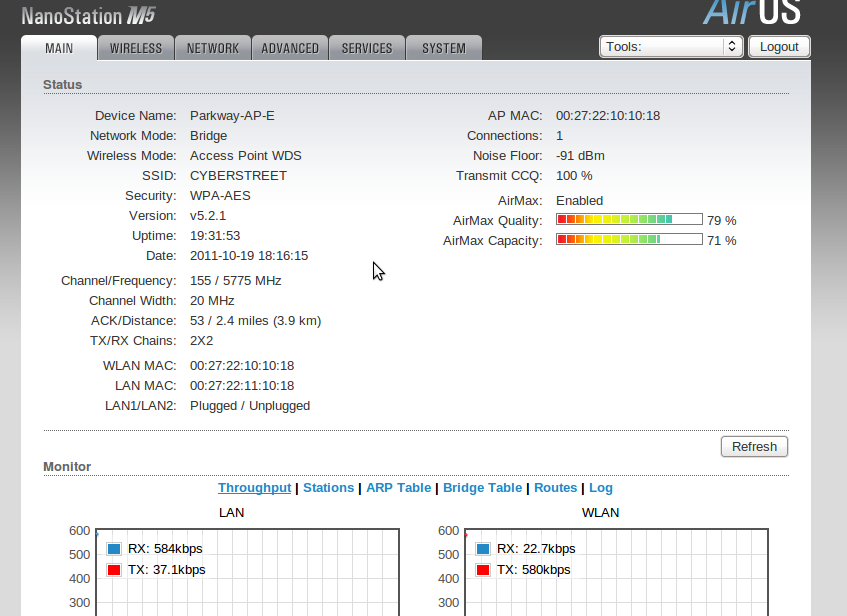847x616 pixels.
Task: Click the Routes monitor link
Action: click(555, 488)
